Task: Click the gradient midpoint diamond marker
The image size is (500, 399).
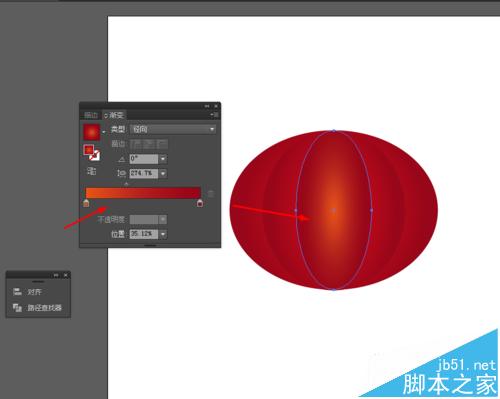Action: click(x=126, y=184)
